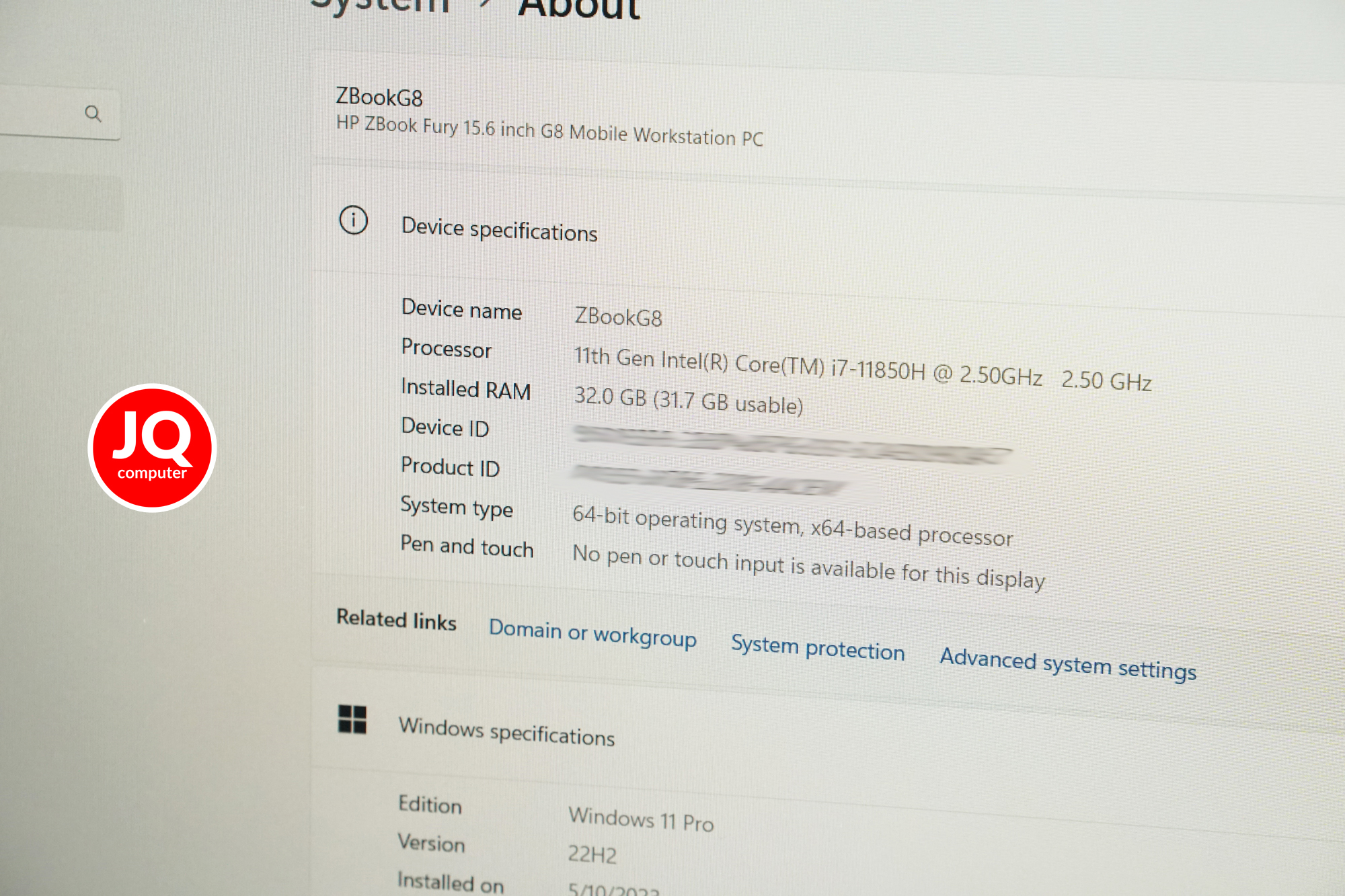Click the search magnifier icon in sidebar
1345x896 pixels.
coord(93,114)
